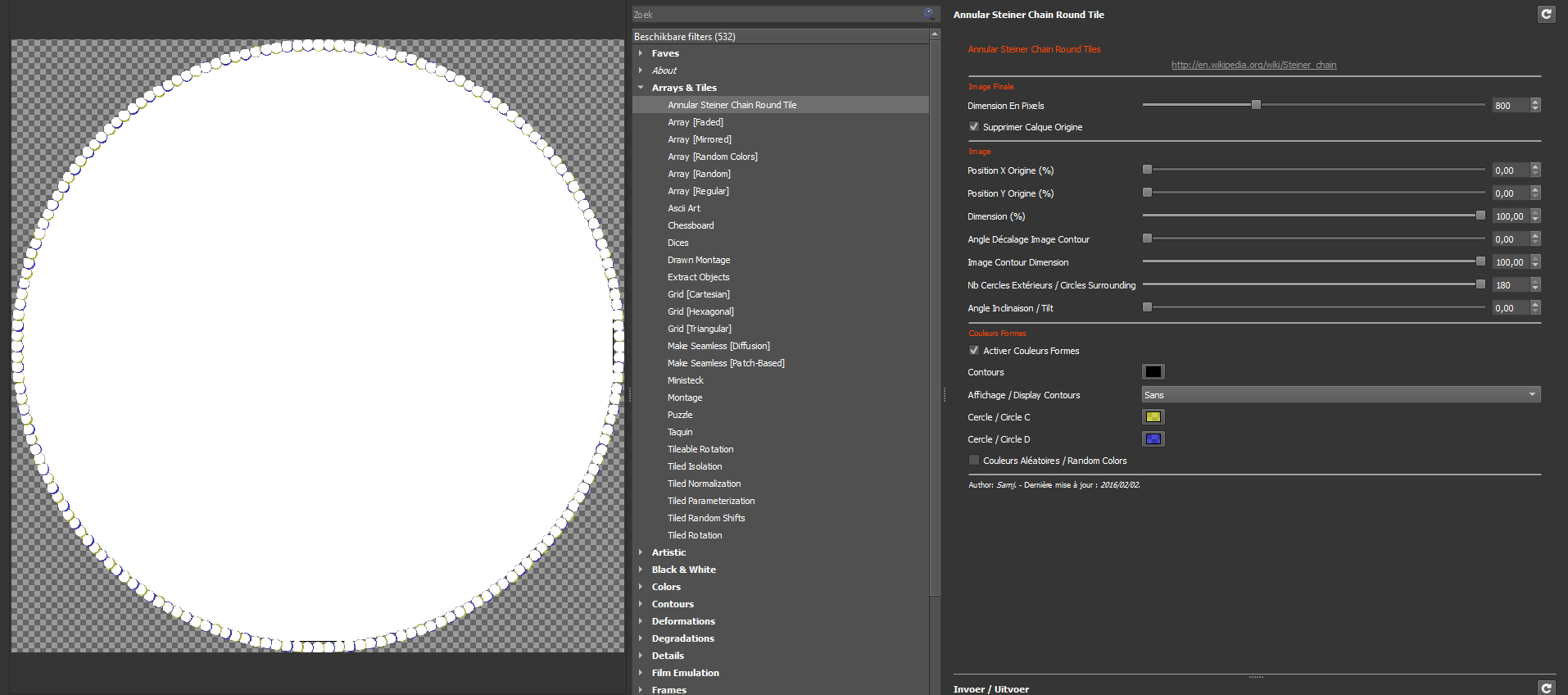Increase Dimension En Pixels with spinner arrows
This screenshot has height=695, width=1568.
click(x=1535, y=102)
